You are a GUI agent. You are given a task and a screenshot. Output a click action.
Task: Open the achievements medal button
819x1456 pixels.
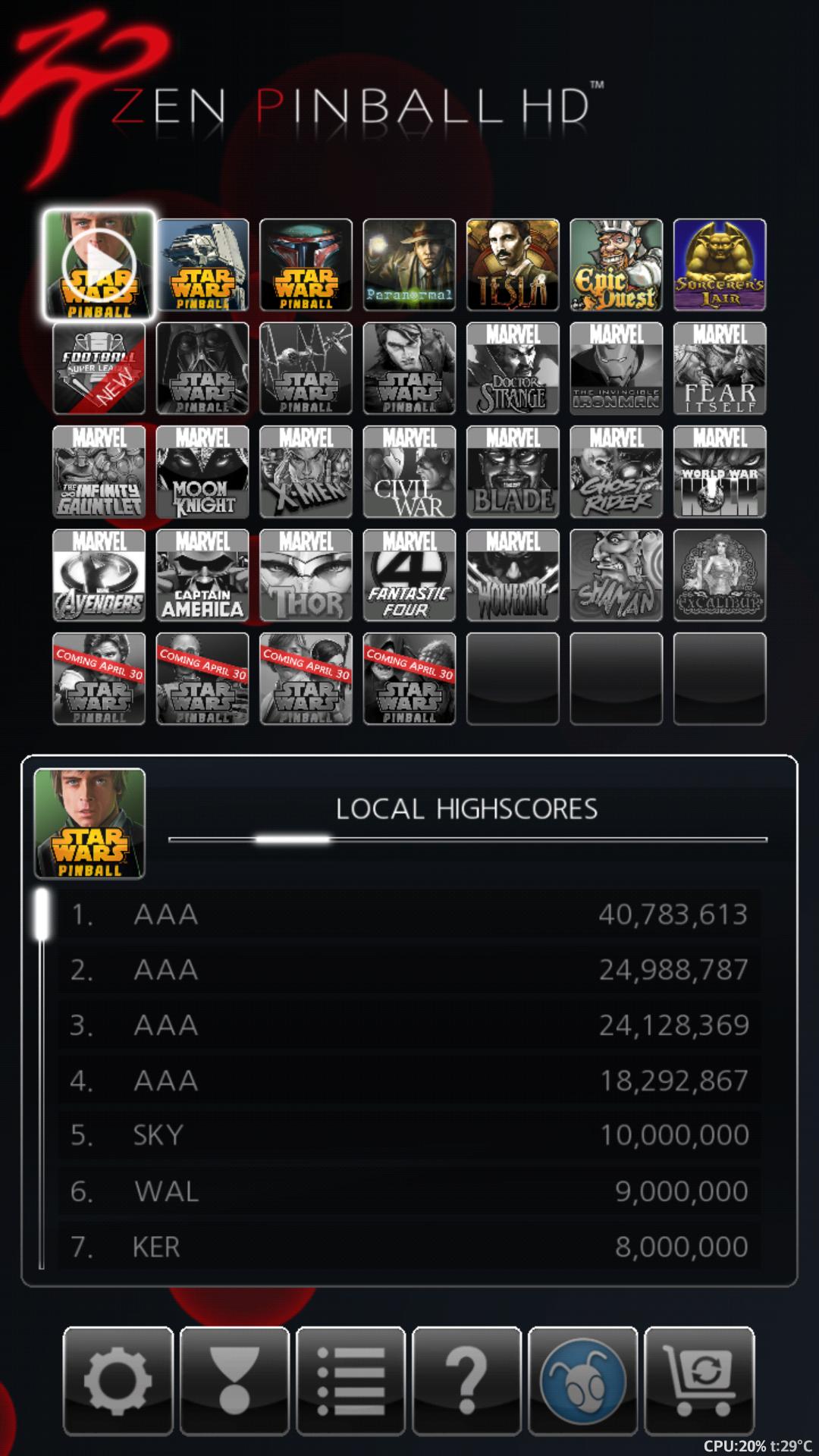pos(234,1381)
